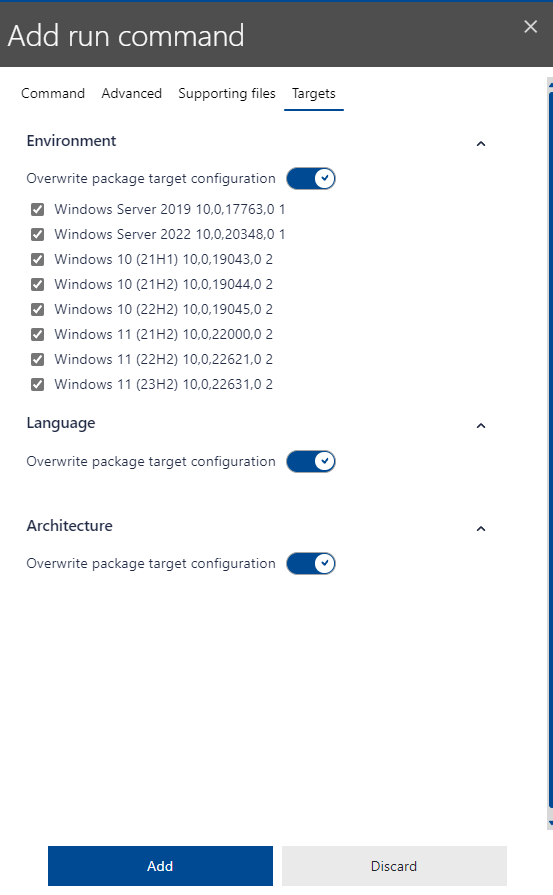Click the Windows 11 (21H2) 10,0,22000,0 label
This screenshot has height=895, width=553.
pyautogui.click(x=163, y=334)
